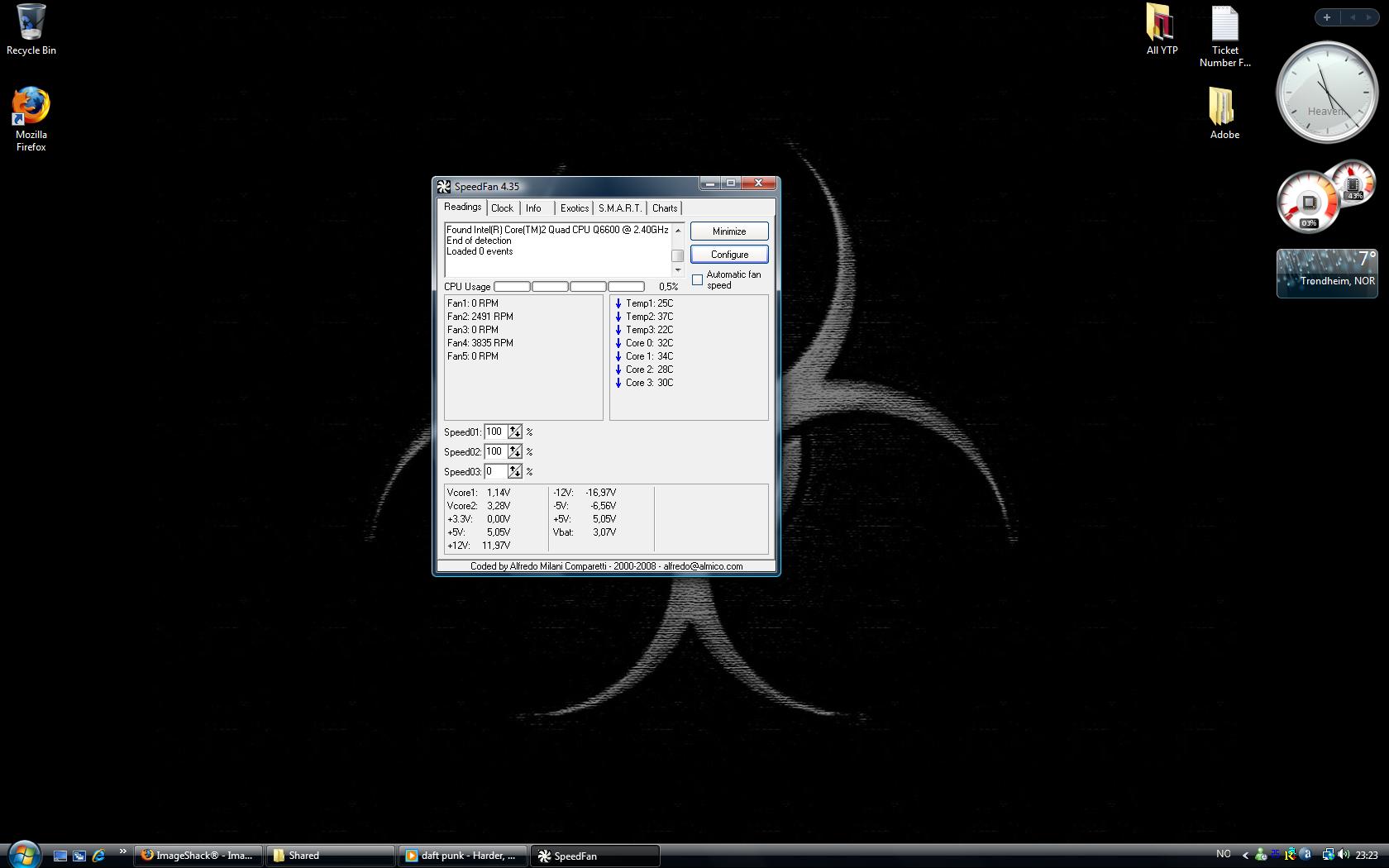Click the Minimize button in SpeedFan
The height and width of the screenshot is (868, 1389).
click(729, 231)
